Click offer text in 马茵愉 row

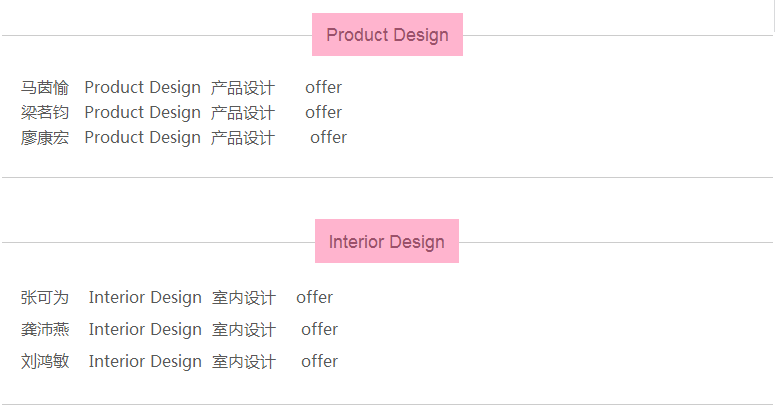[x=323, y=87]
